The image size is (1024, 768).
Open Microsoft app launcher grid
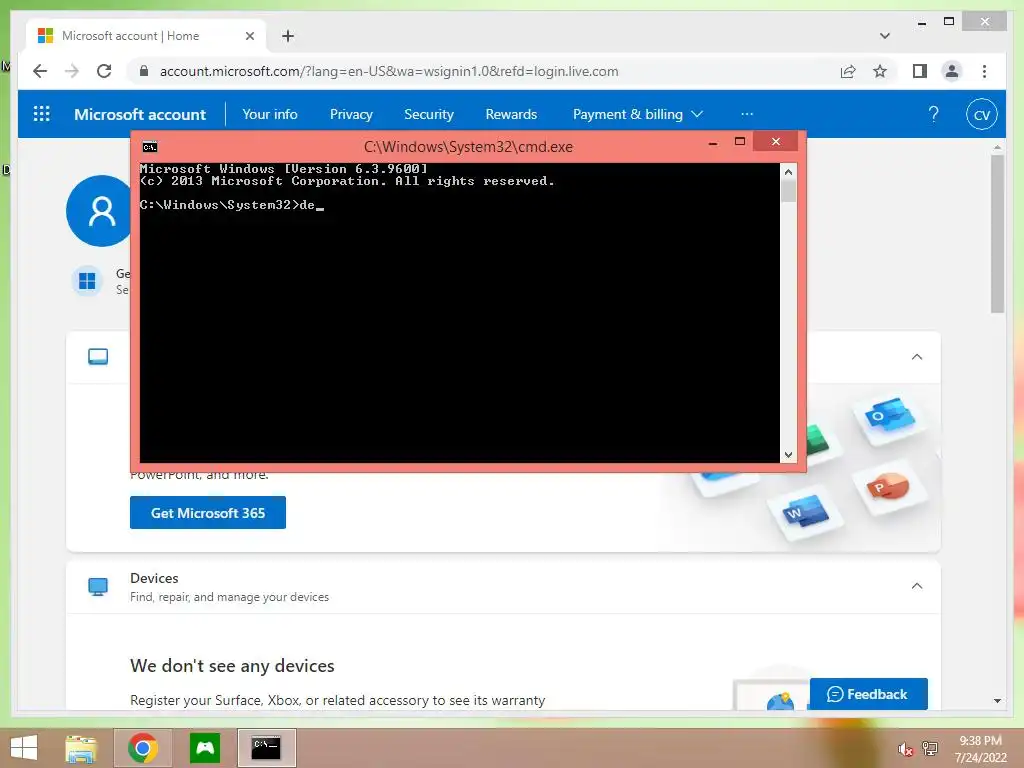coord(42,114)
